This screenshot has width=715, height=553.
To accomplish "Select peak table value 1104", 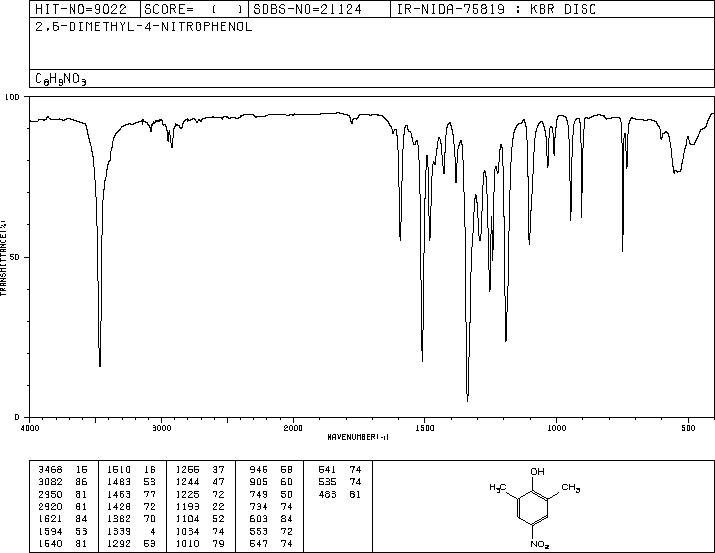I will (x=187, y=519).
